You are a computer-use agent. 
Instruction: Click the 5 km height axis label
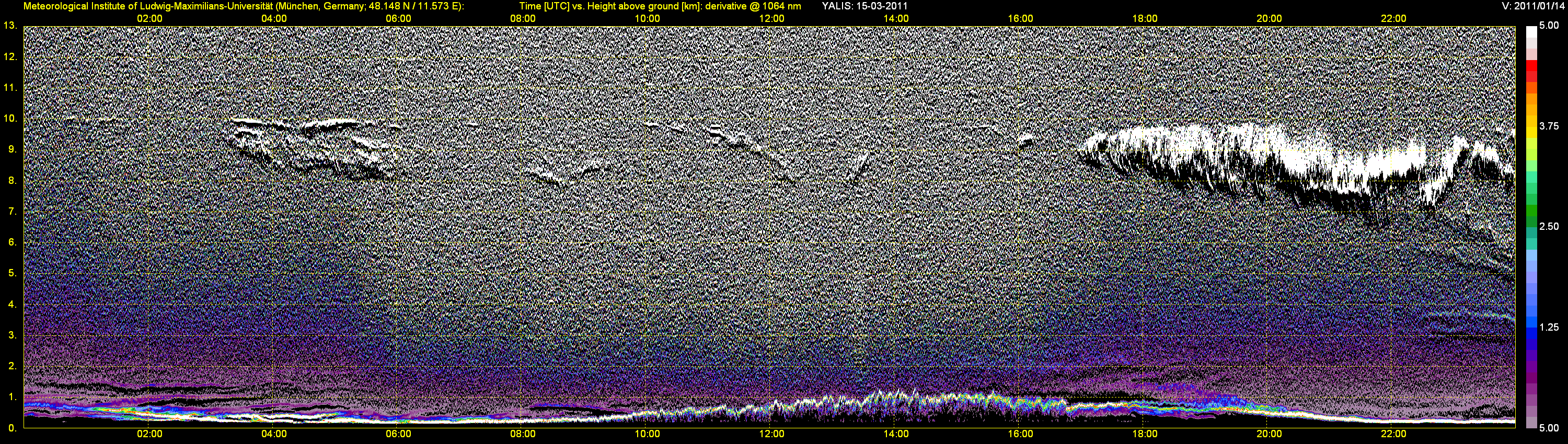pyautogui.click(x=12, y=273)
